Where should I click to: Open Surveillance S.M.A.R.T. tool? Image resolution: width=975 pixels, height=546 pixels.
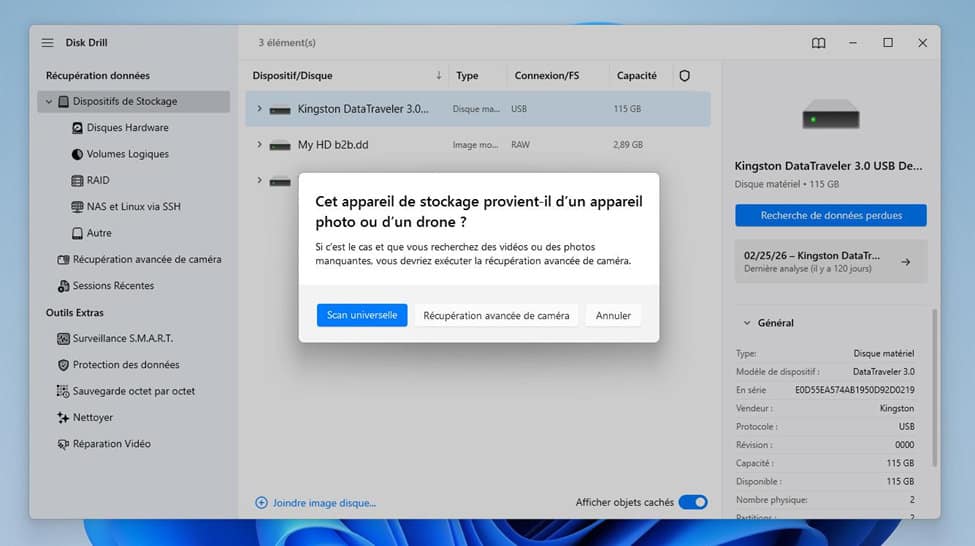pos(122,338)
